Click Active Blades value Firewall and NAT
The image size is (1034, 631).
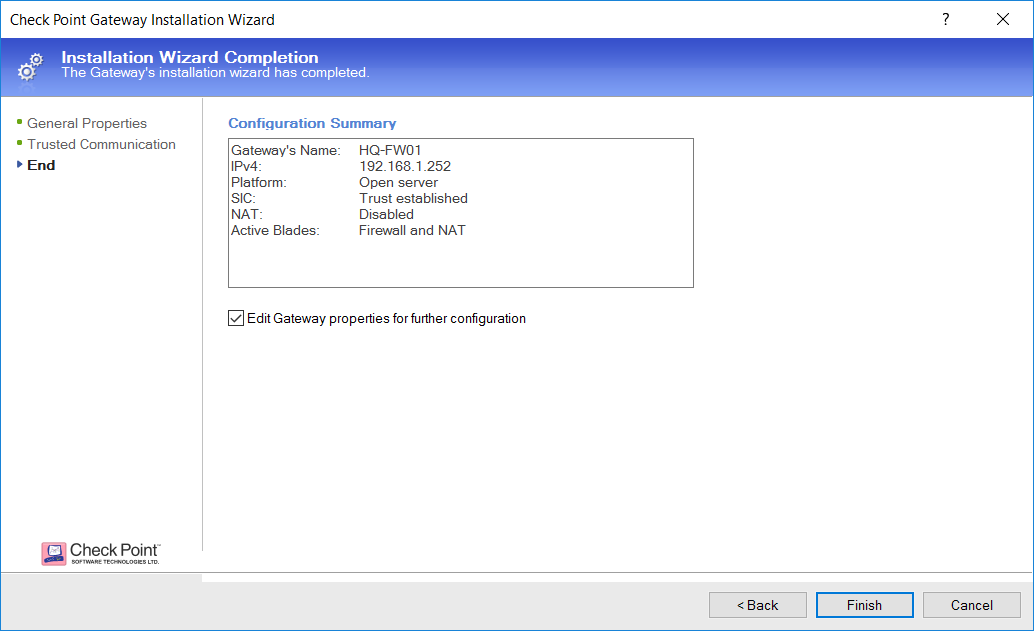(412, 230)
